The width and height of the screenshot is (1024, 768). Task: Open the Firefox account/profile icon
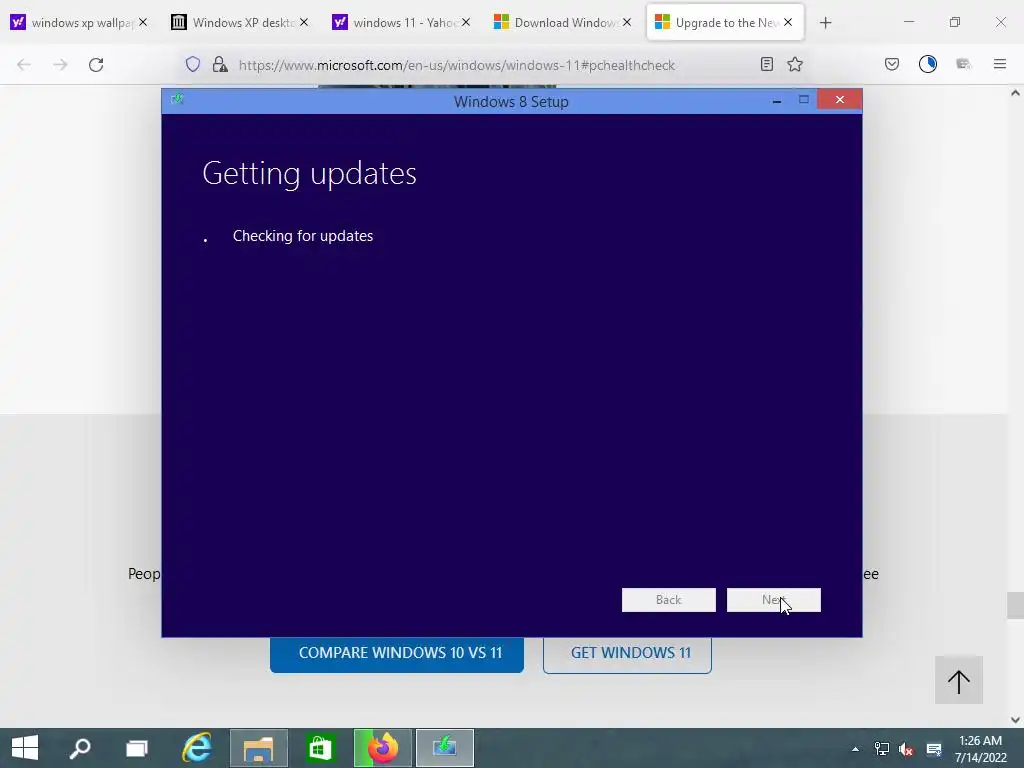[928, 64]
